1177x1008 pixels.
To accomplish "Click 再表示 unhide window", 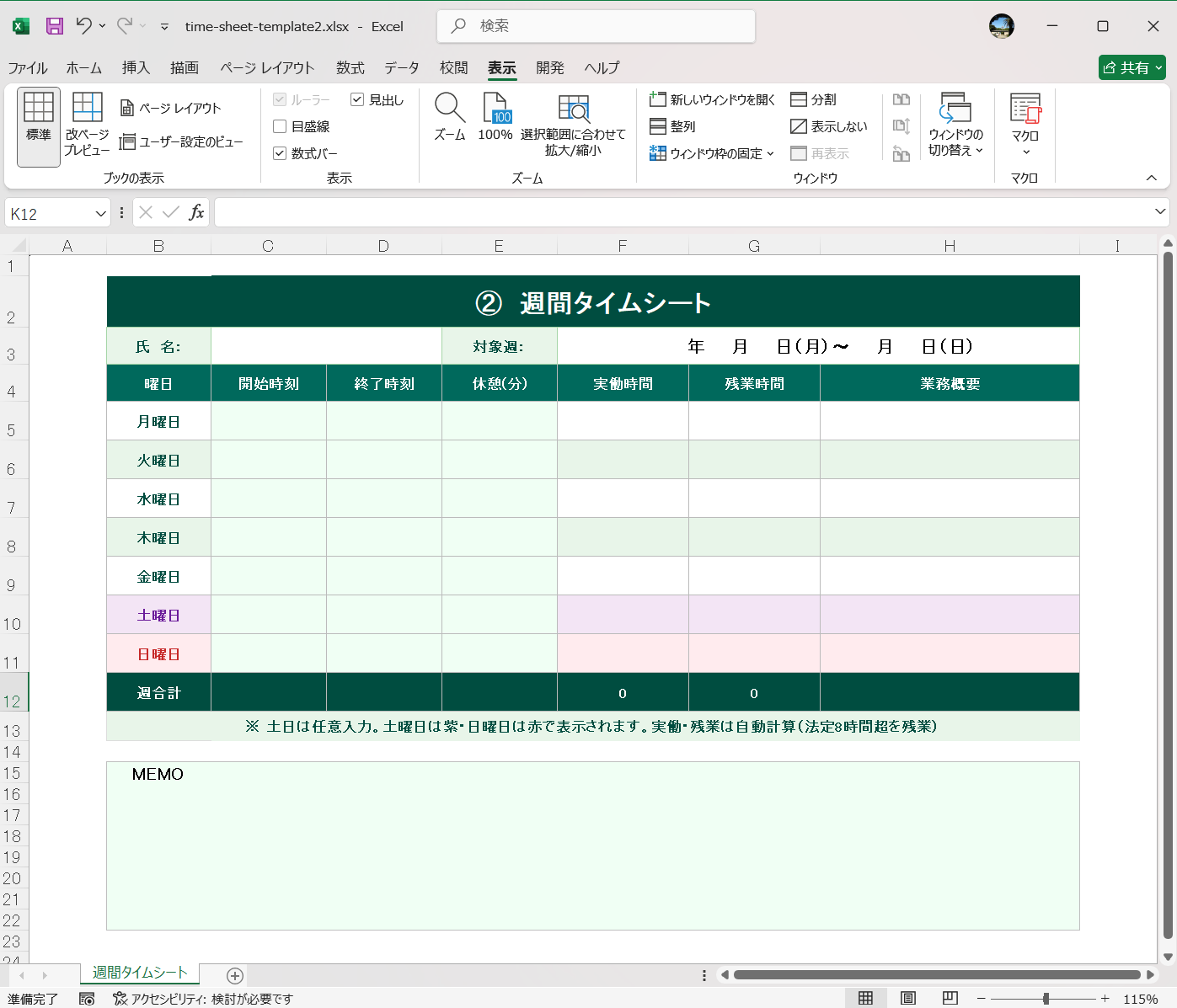I will pos(820,153).
